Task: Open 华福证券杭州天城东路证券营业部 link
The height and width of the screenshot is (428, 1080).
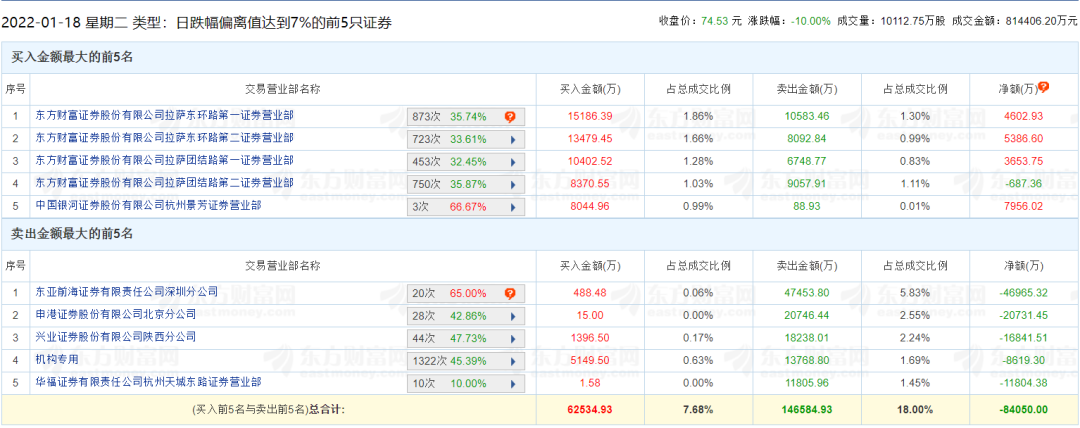Action: 148,382
